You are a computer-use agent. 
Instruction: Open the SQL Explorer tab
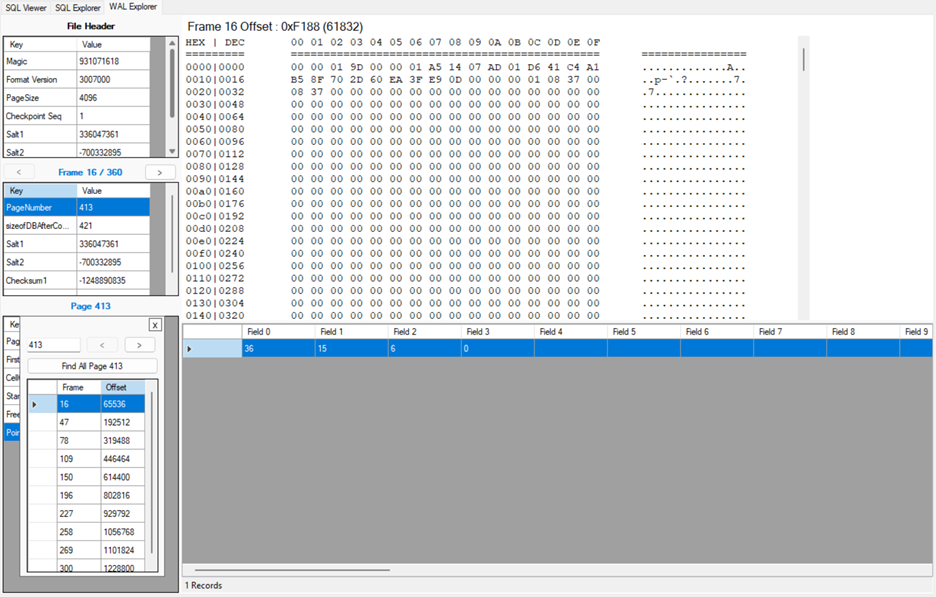[78, 7]
